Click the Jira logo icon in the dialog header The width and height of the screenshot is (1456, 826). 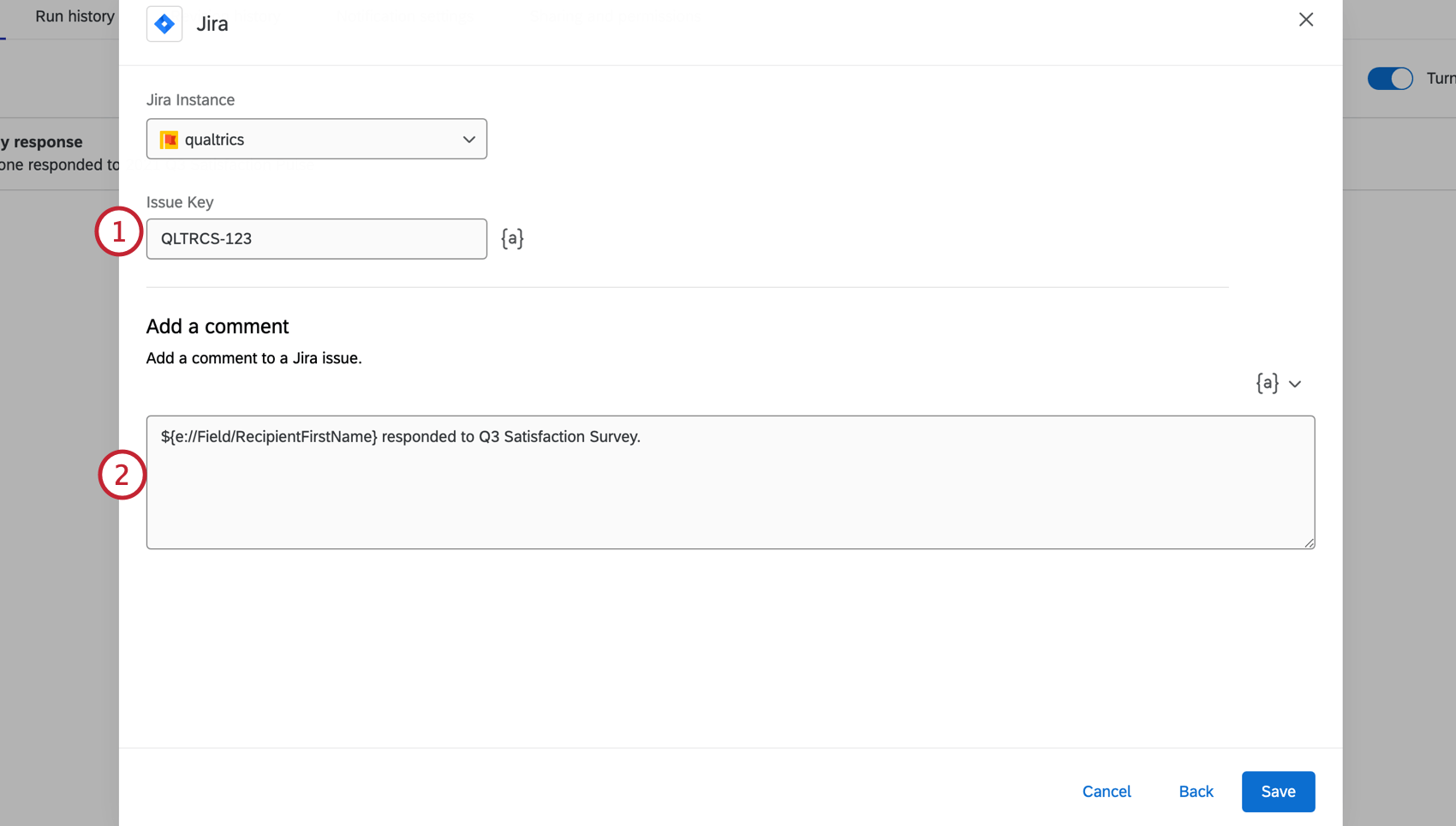164,23
